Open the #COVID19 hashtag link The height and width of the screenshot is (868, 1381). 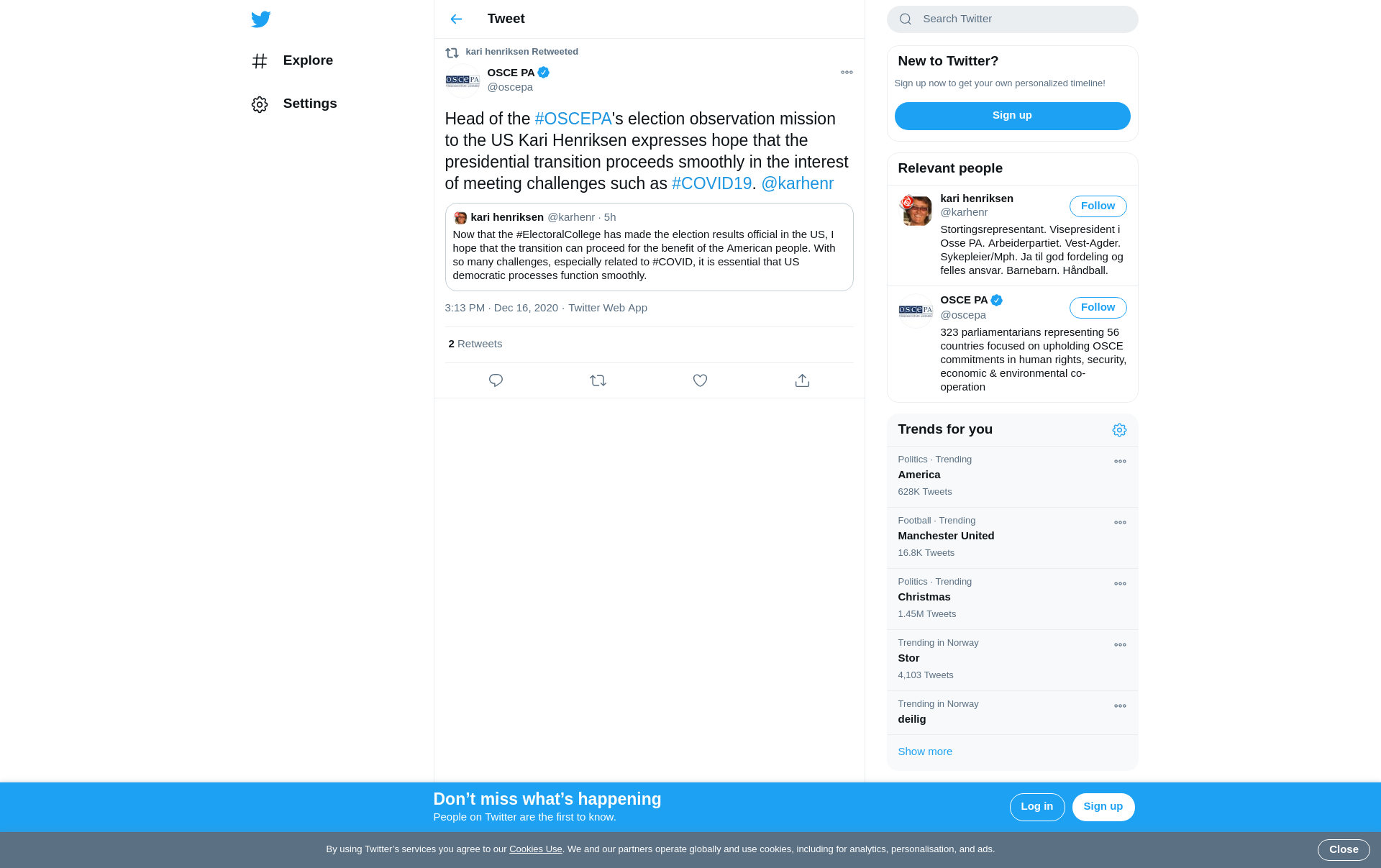point(711,184)
